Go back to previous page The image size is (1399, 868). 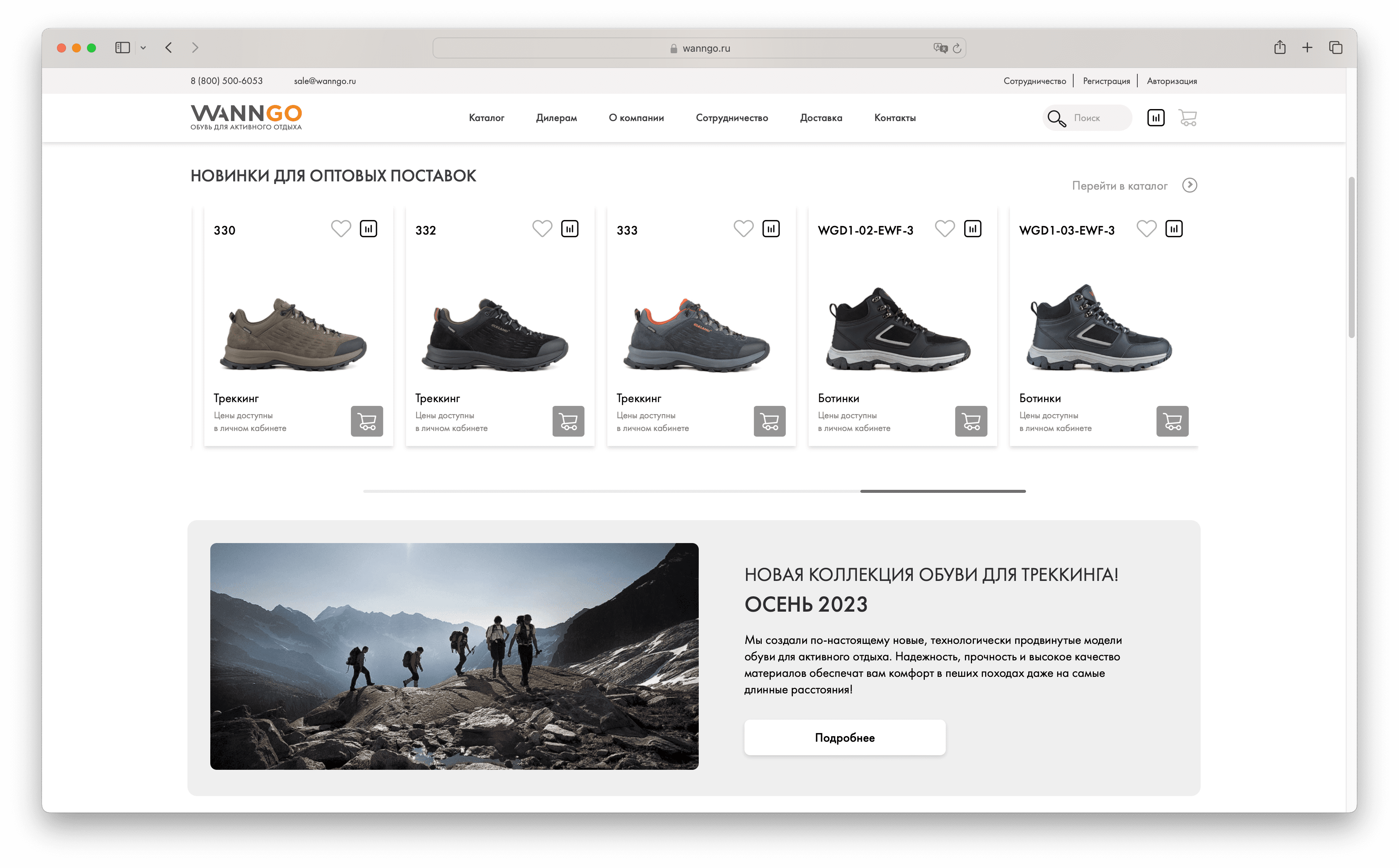168,48
